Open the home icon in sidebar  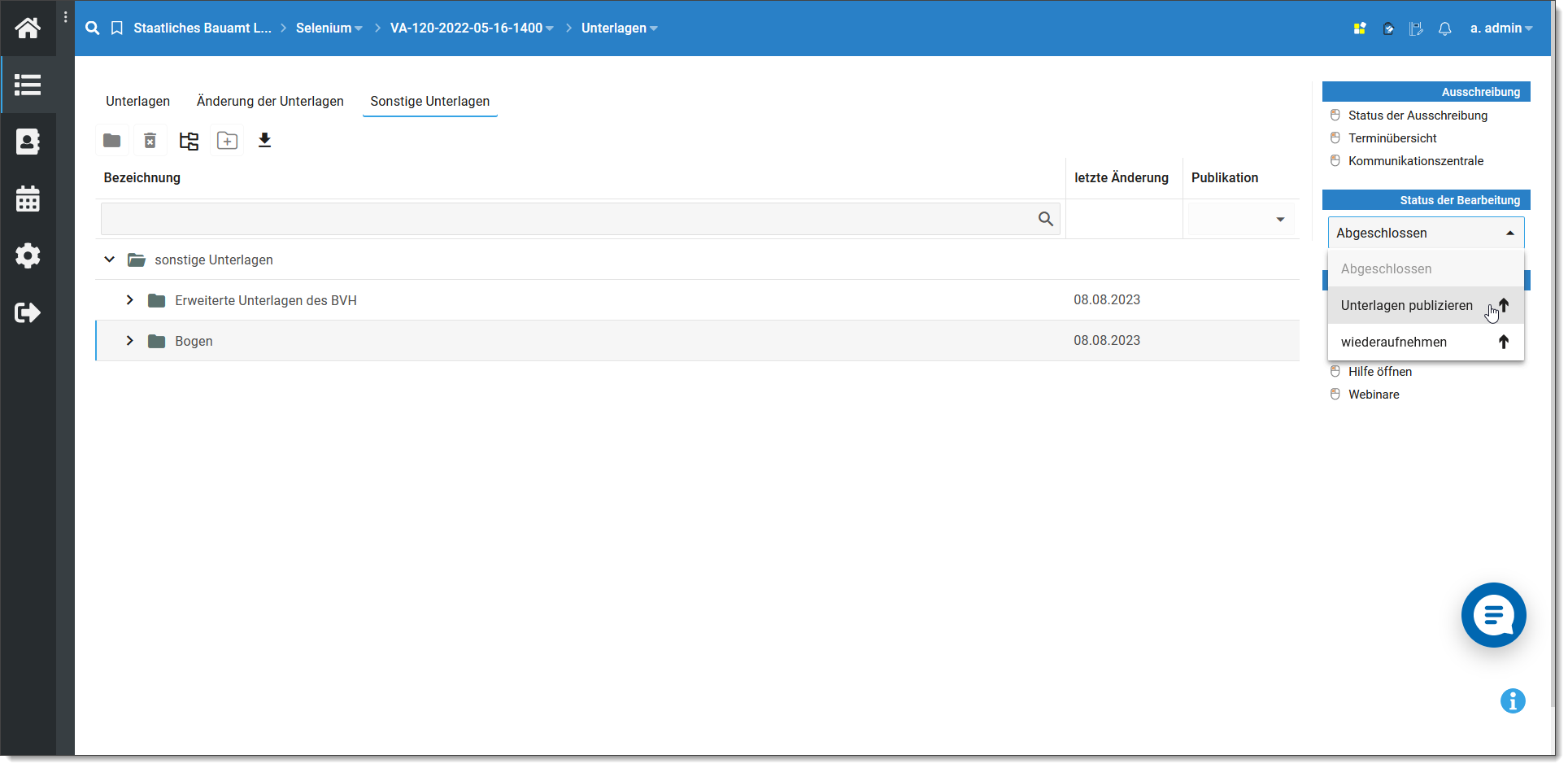[28, 28]
